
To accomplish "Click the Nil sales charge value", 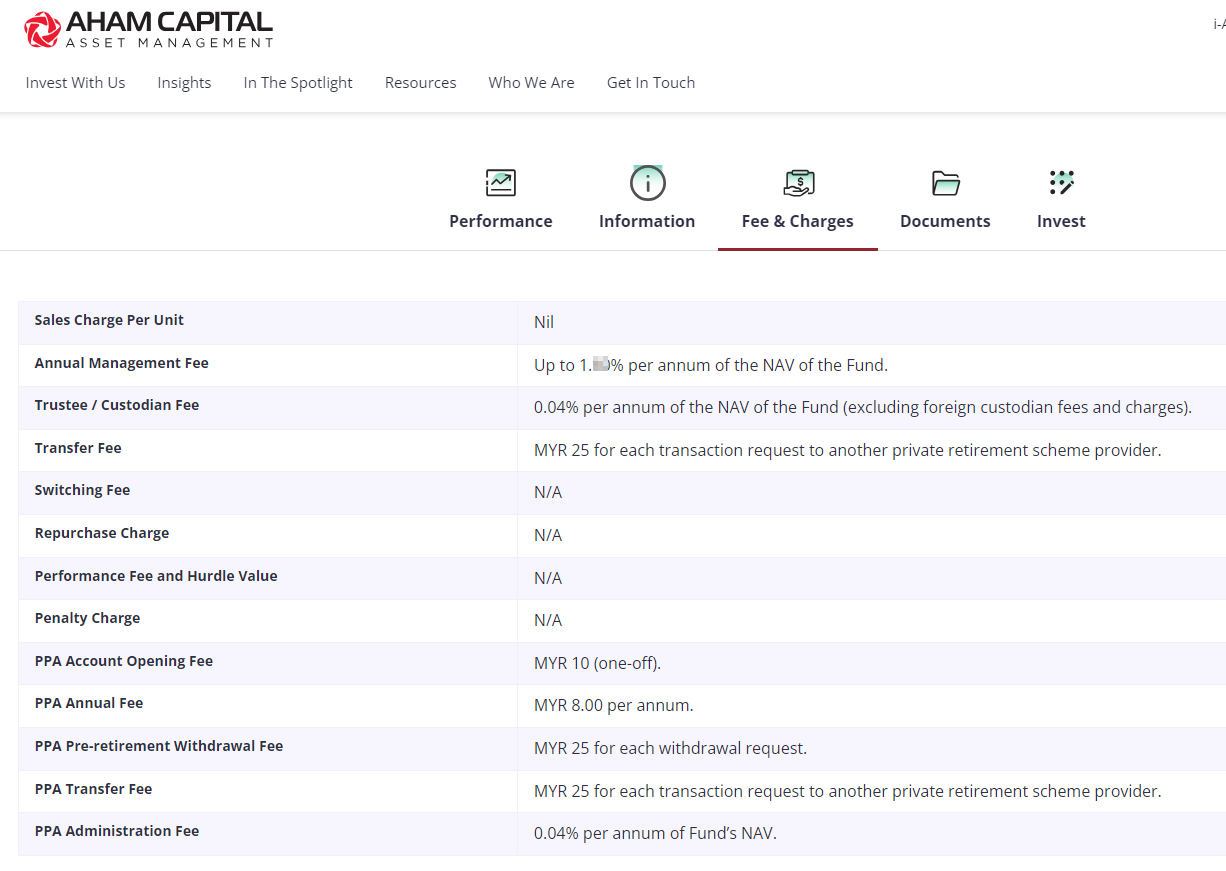I will 544,322.
